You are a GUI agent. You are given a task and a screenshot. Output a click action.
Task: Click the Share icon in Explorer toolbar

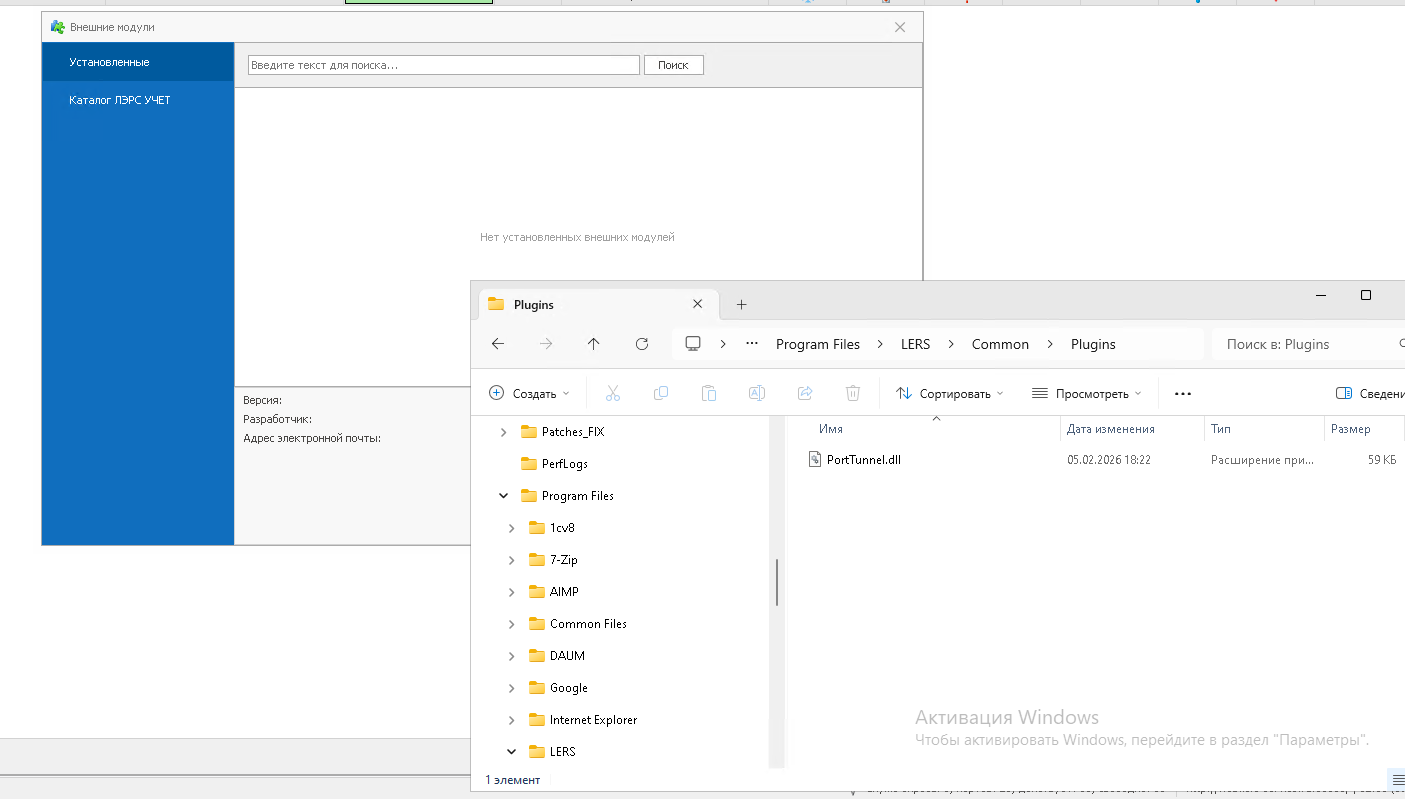805,394
